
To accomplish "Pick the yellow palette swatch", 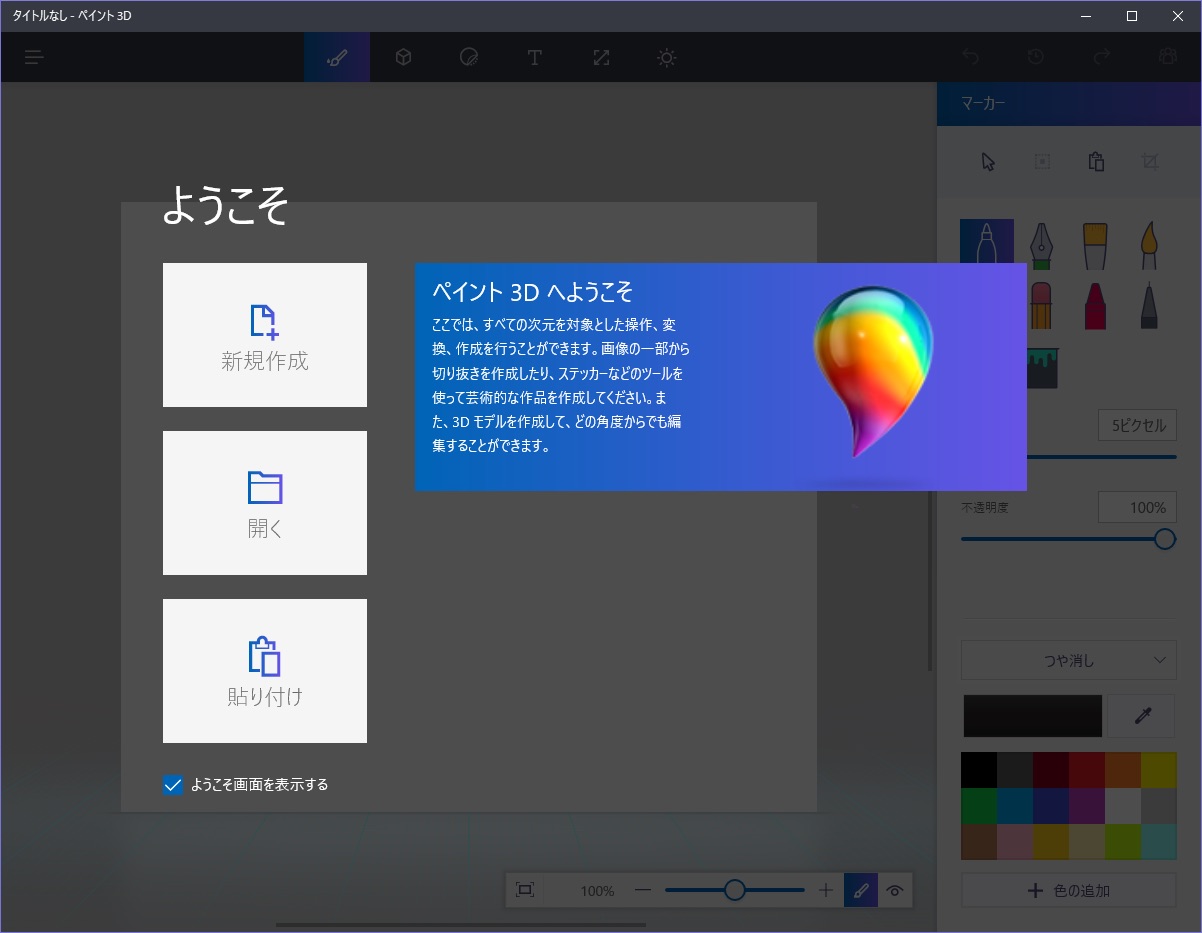I will click(x=1158, y=770).
